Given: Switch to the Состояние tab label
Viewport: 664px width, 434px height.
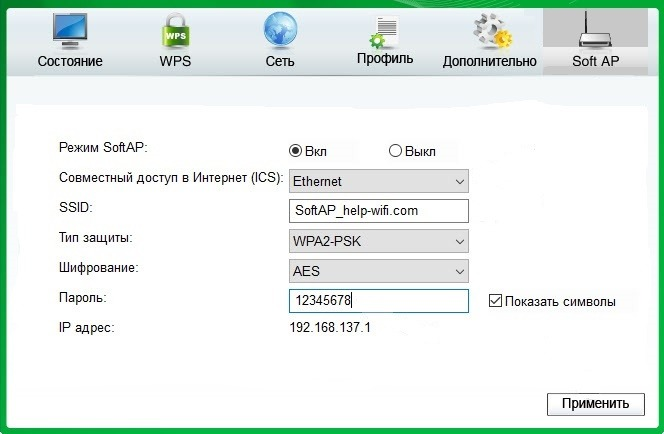Looking at the screenshot, I should 70,61.
